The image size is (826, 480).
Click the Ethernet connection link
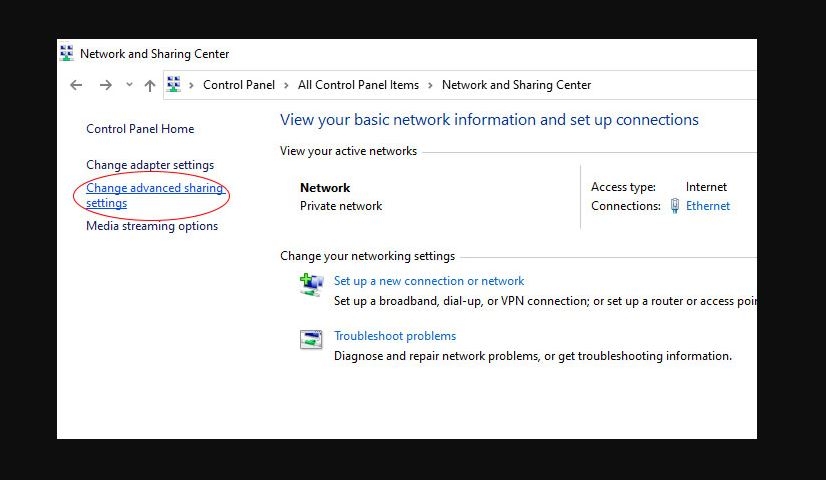coord(708,206)
